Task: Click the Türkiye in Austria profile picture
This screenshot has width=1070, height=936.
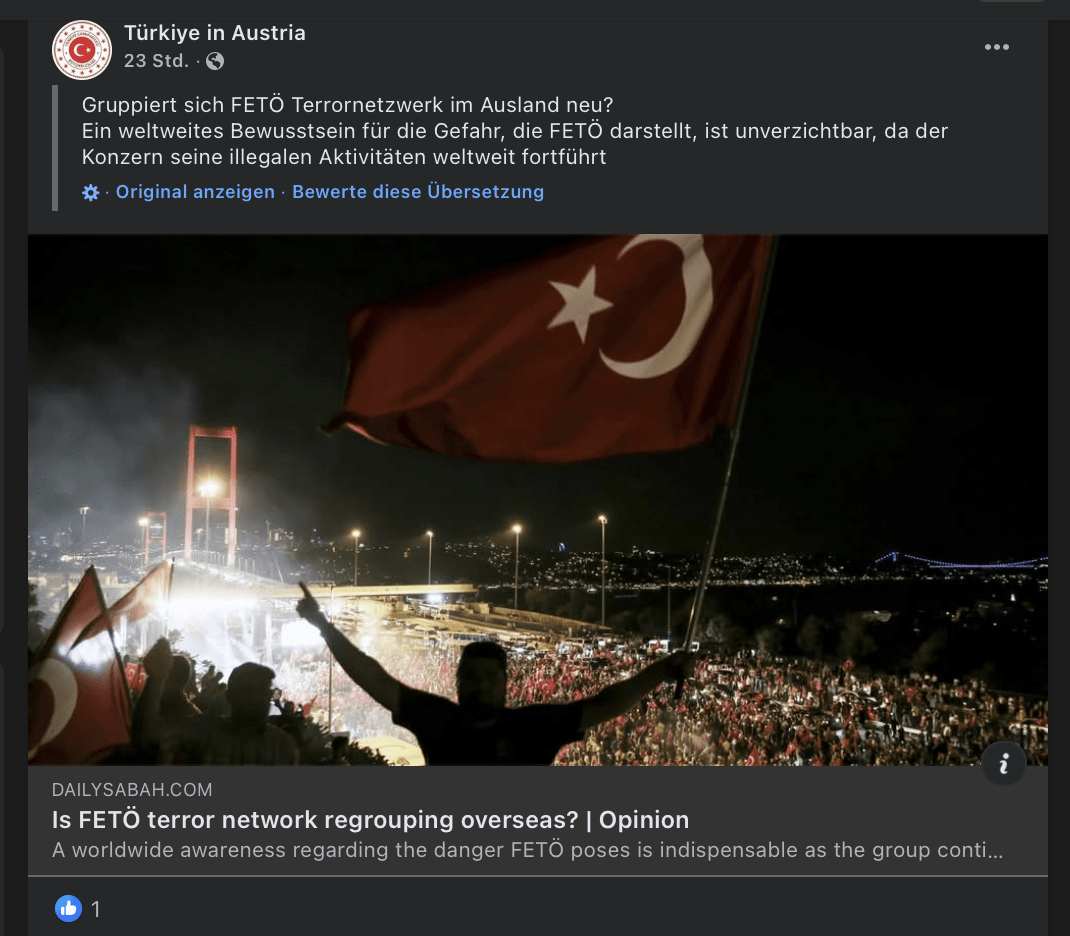Action: [x=82, y=50]
